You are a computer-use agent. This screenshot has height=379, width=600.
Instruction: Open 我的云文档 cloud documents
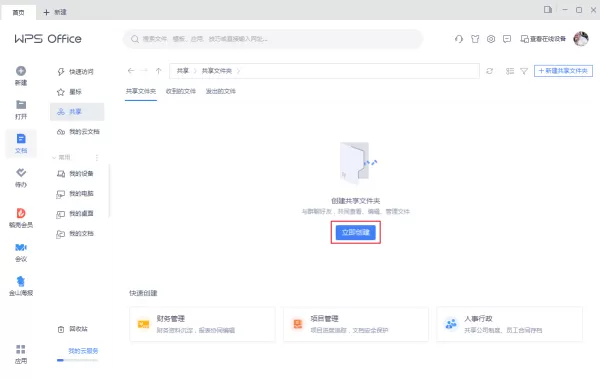click(x=77, y=131)
